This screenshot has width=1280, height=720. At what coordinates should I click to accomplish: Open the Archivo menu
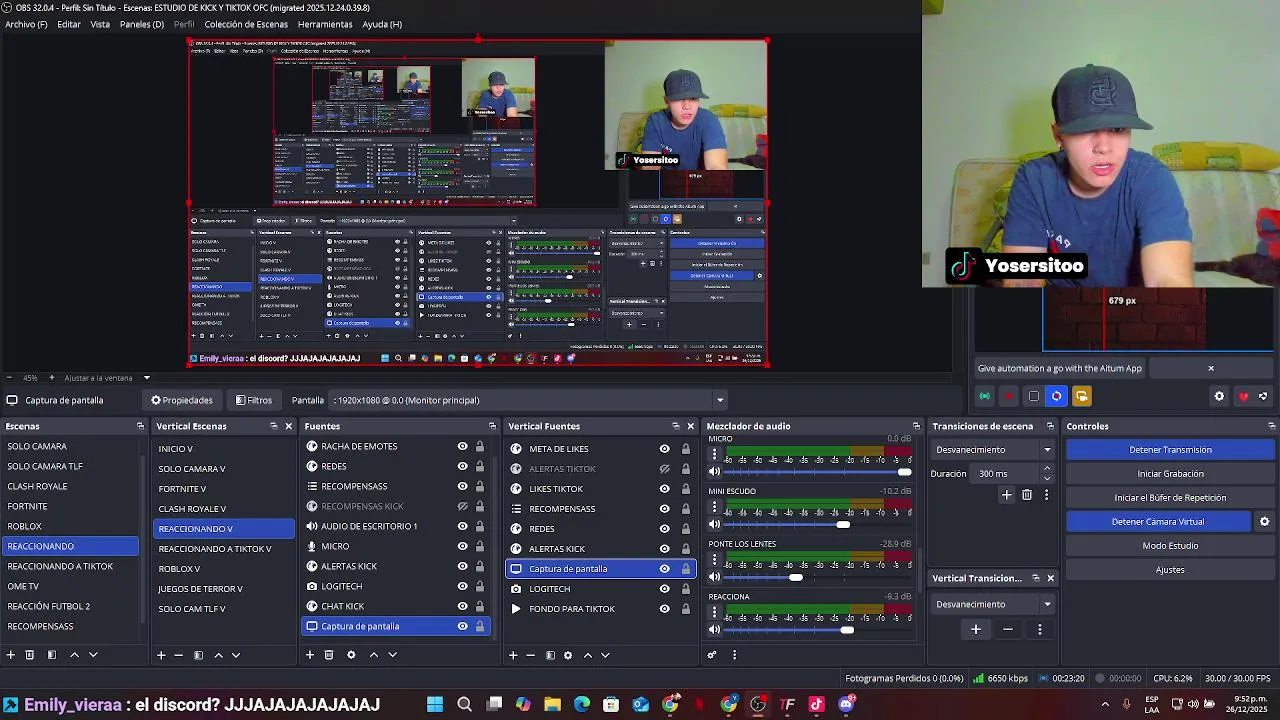pyautogui.click(x=26, y=24)
